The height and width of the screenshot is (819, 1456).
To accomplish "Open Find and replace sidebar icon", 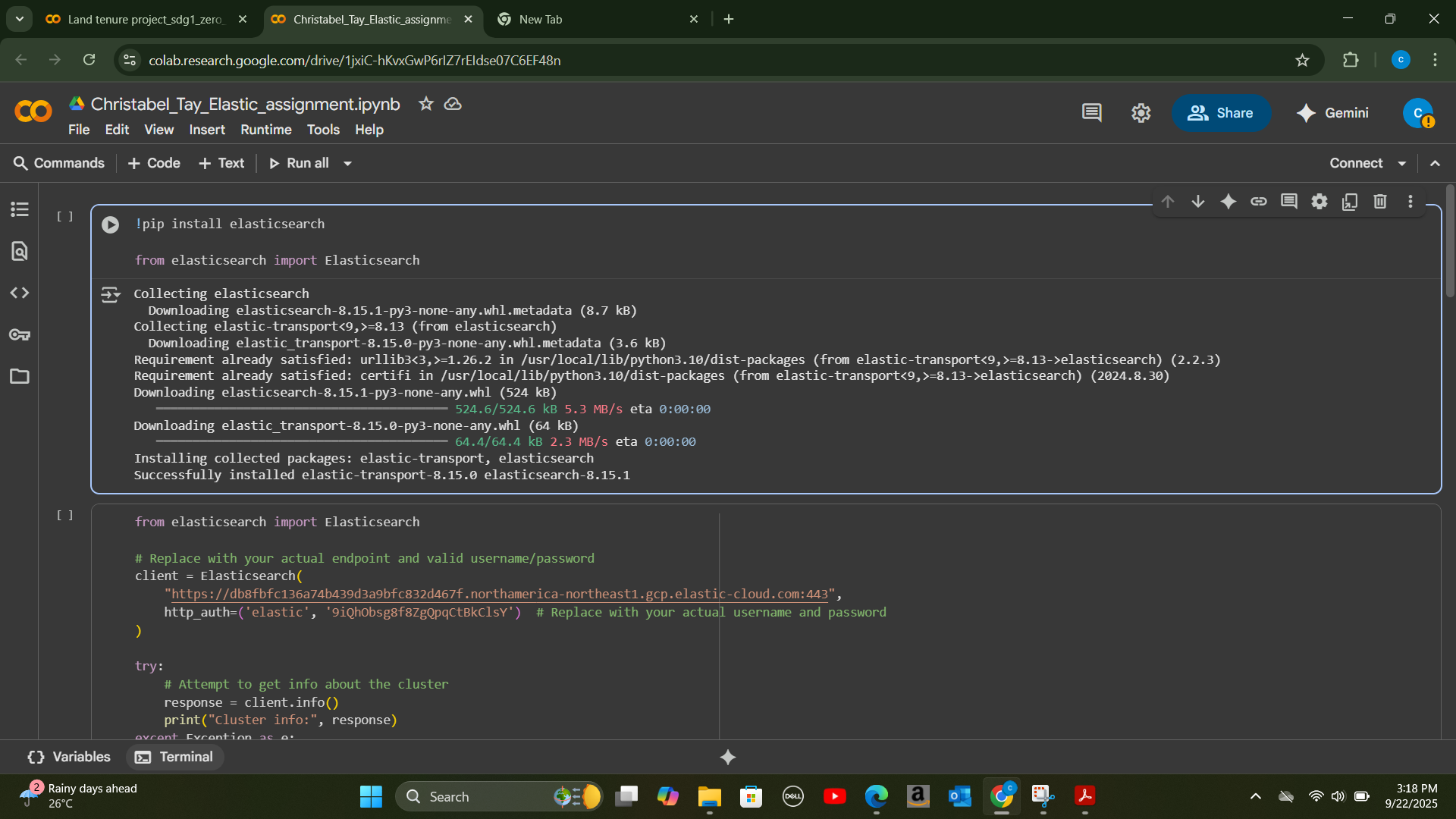I will 20,251.
